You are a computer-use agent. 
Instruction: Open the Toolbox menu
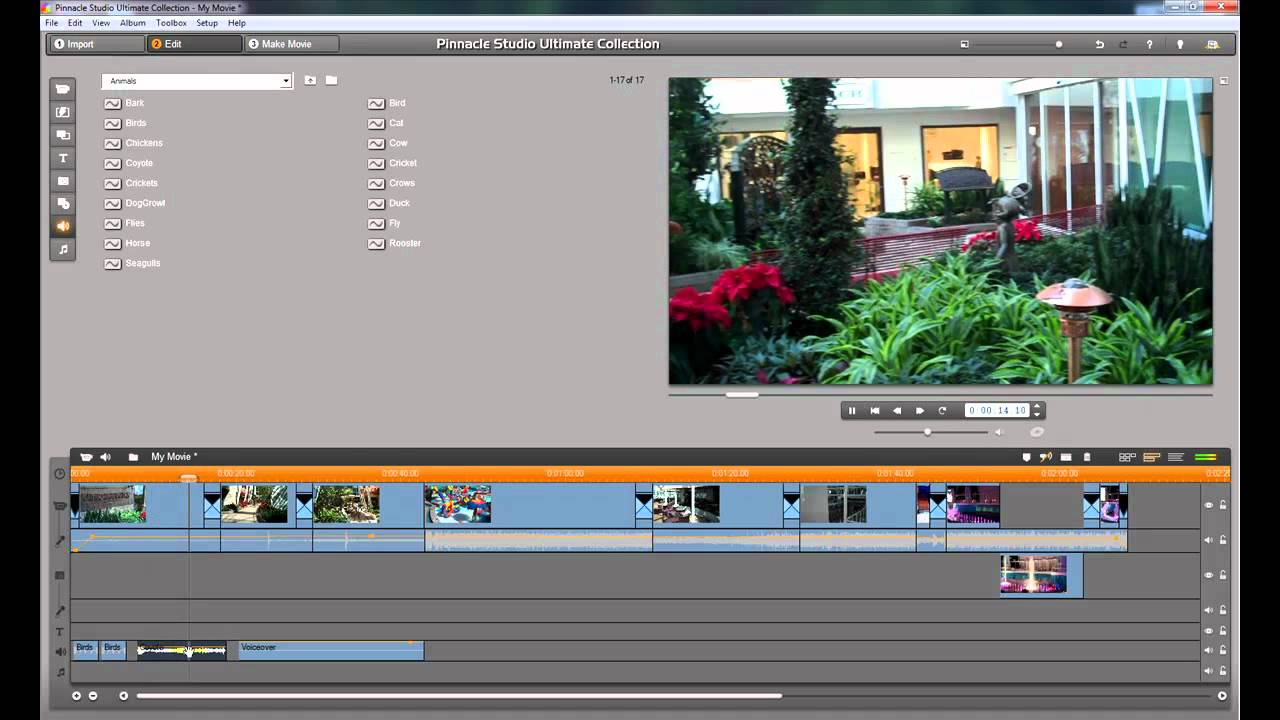tap(171, 22)
